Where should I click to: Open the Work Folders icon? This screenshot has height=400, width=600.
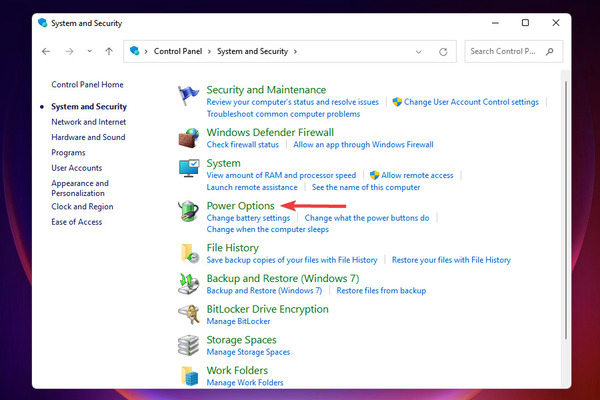tap(189, 376)
